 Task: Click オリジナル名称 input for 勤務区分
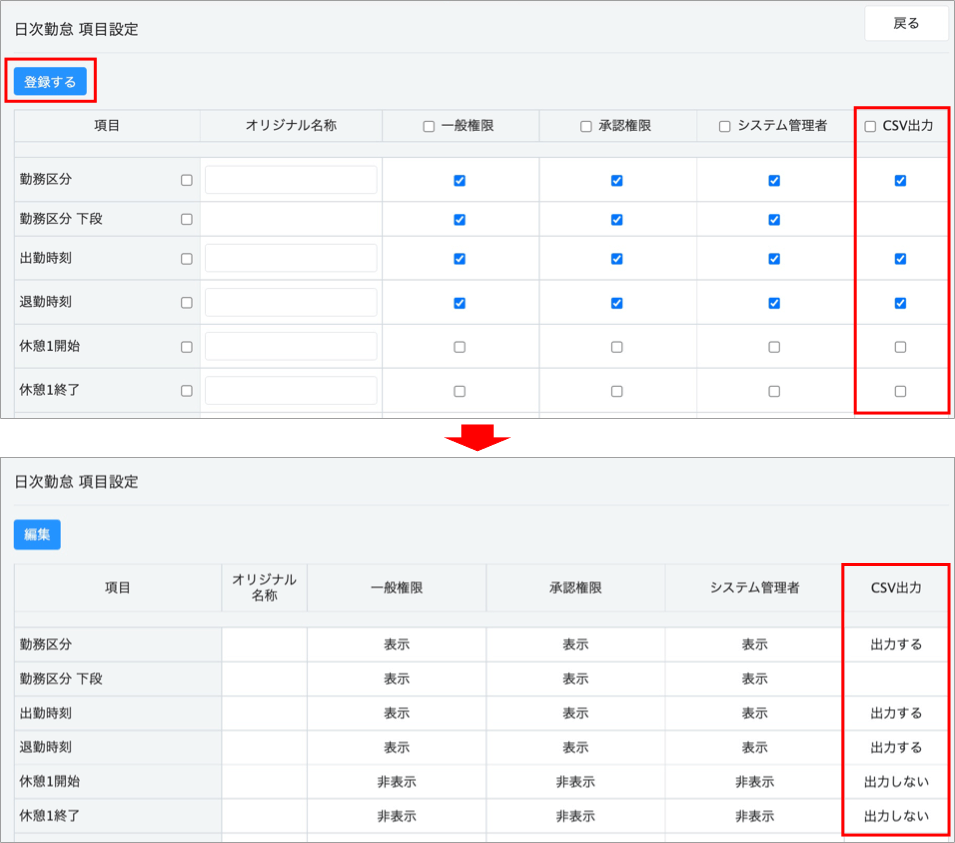[291, 180]
